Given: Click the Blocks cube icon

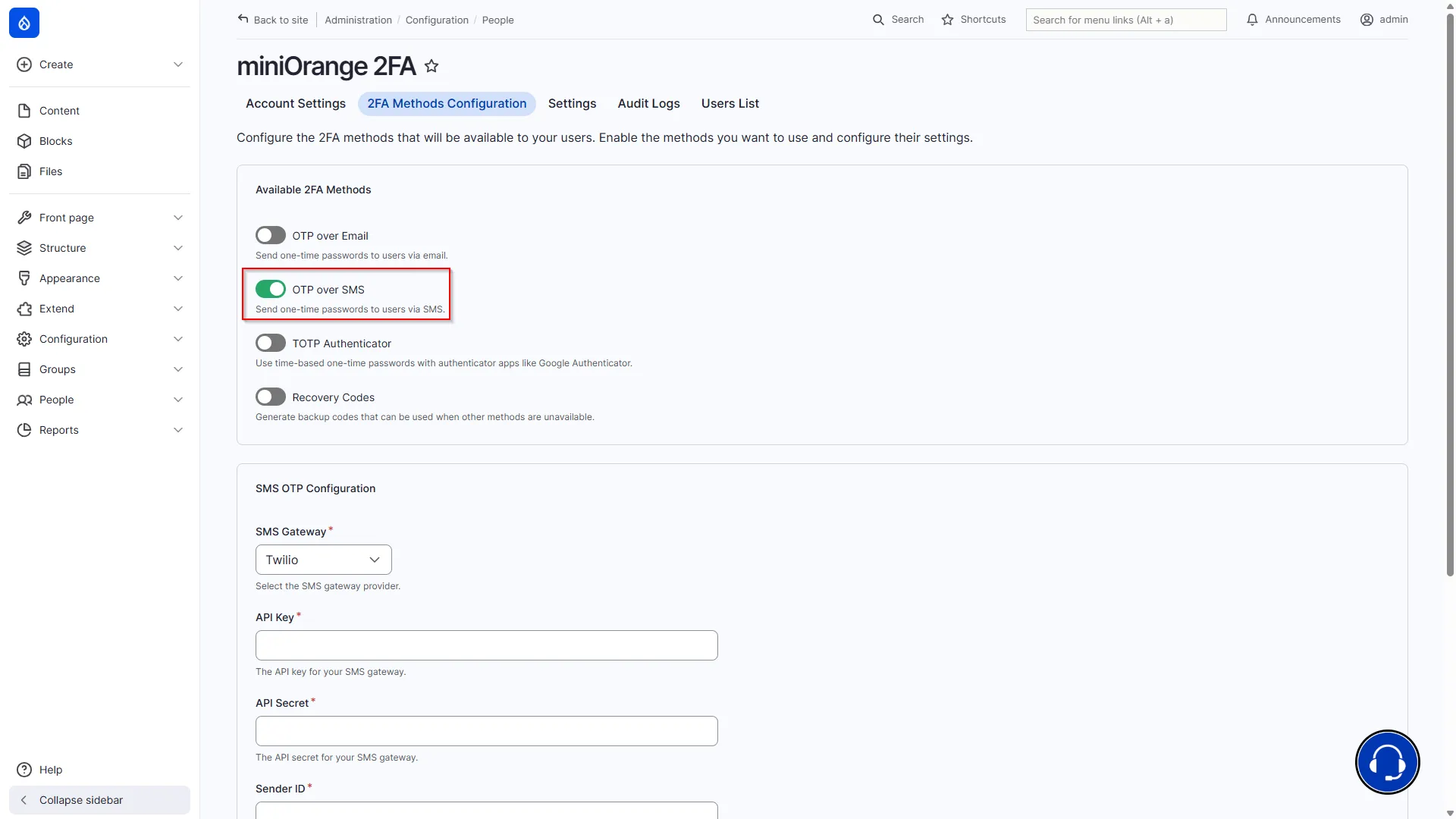Looking at the screenshot, I should click(24, 141).
